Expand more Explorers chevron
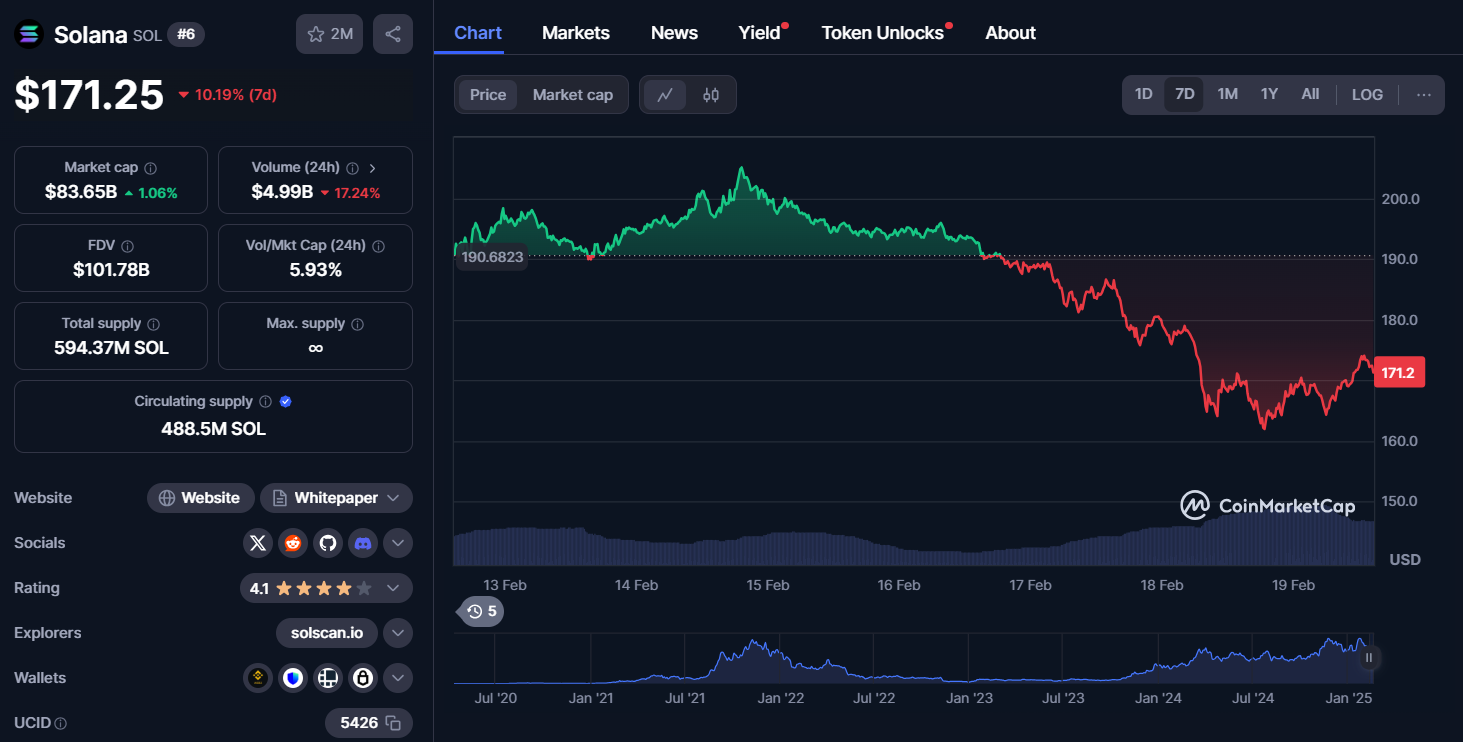 (398, 633)
